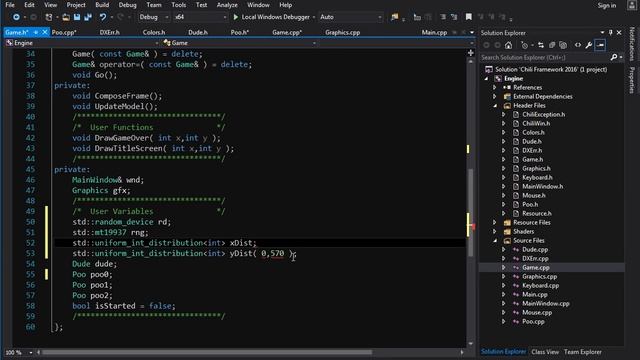
Task: Click the user account icon beside Sign in
Action: [631, 5]
